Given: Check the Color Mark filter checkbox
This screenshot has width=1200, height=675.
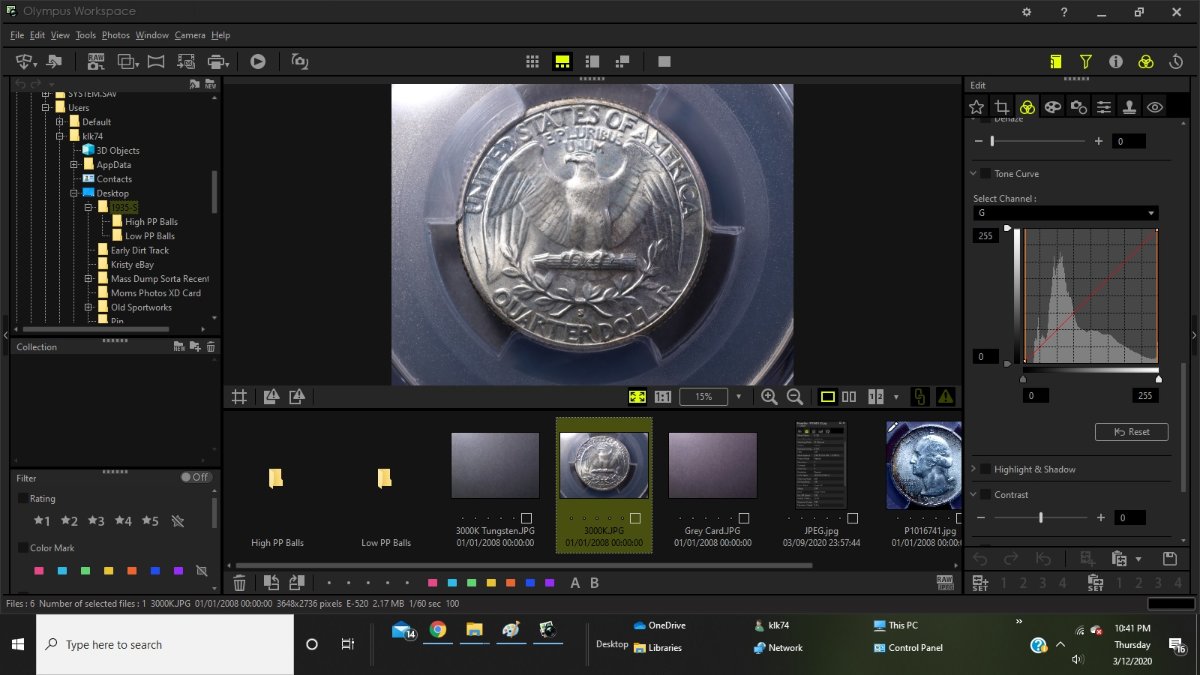Looking at the screenshot, I should tap(23, 547).
